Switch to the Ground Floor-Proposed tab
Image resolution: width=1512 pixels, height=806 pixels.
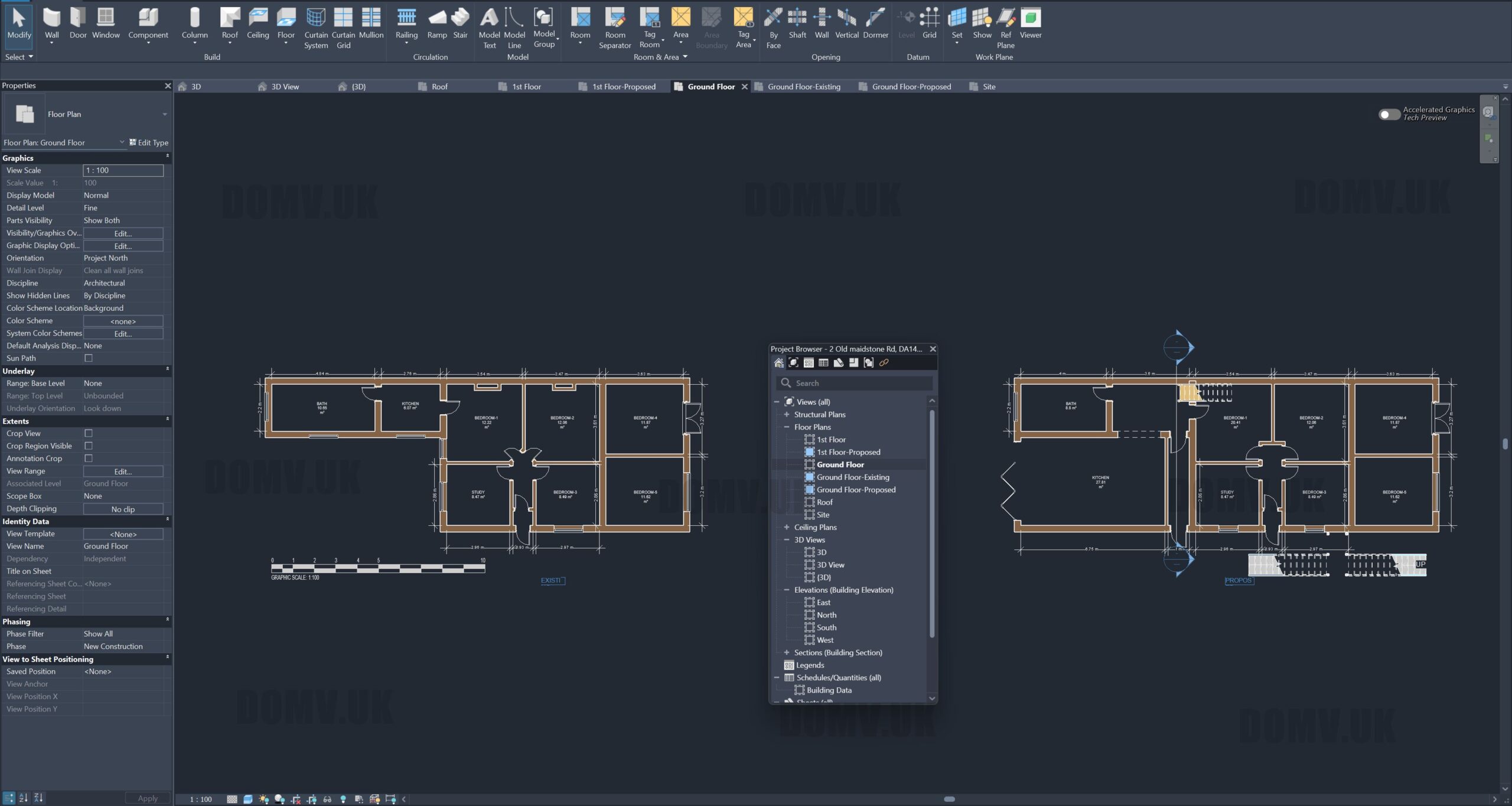[x=911, y=87]
